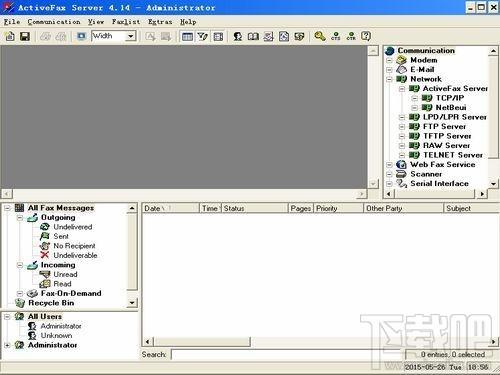Click the gold key toolbar icon
Image resolution: width=500 pixels, height=375 pixels.
(x=320, y=36)
